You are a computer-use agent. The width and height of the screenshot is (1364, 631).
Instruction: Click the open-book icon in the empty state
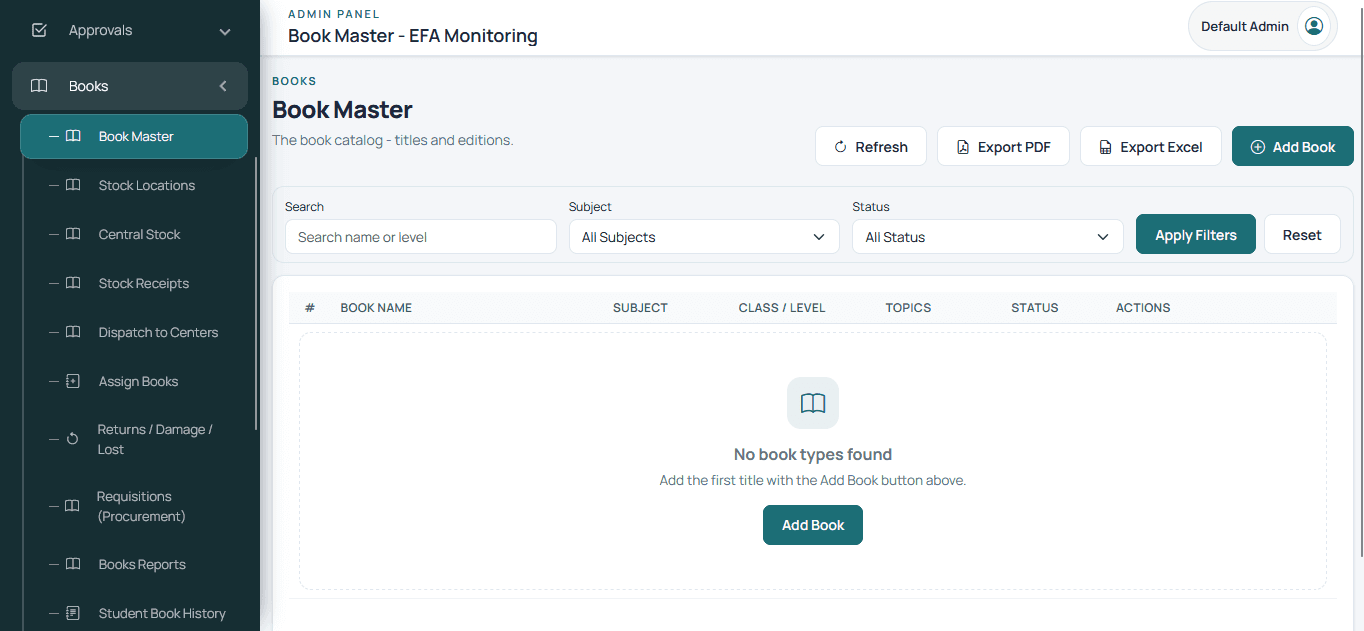tap(813, 403)
